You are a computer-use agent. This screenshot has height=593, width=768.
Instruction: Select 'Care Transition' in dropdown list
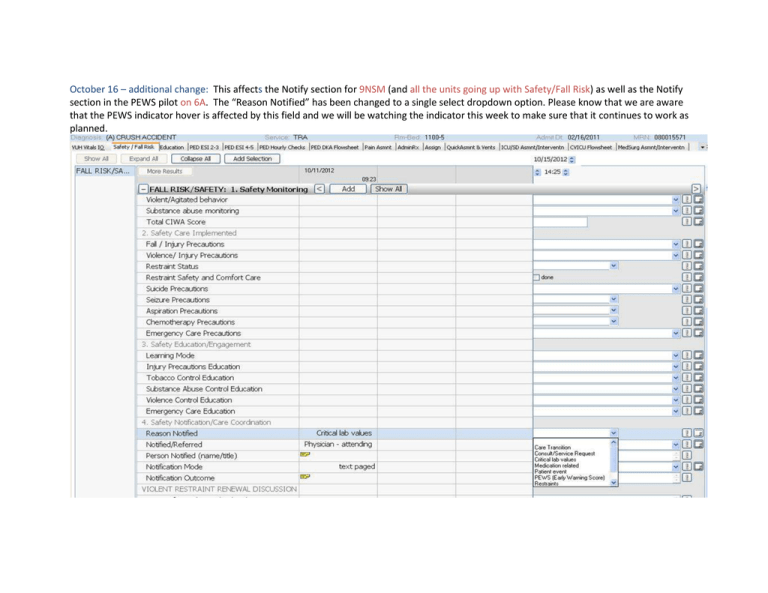tap(552, 448)
